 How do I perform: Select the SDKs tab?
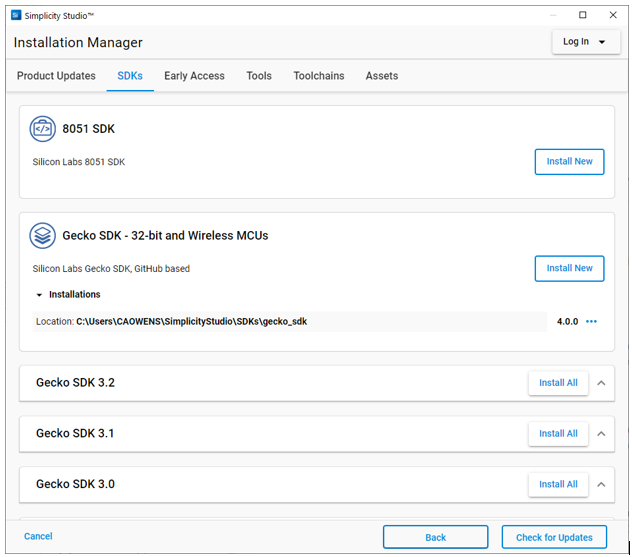point(130,76)
